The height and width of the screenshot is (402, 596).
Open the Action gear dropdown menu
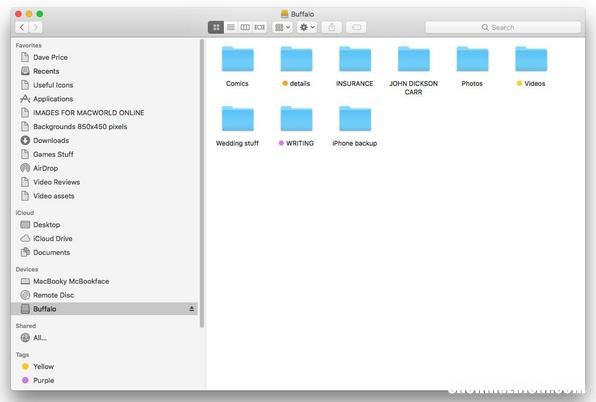[307, 27]
